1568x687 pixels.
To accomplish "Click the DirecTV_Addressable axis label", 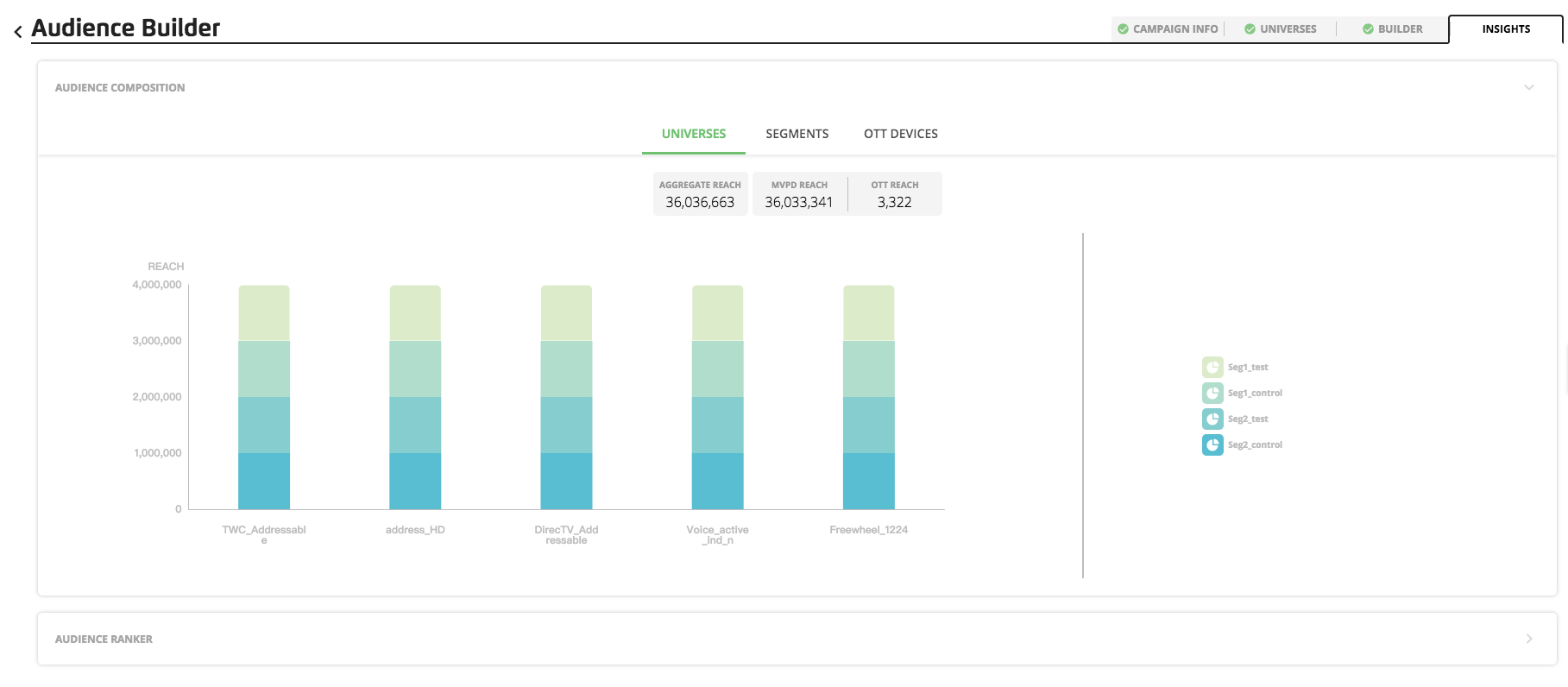I will [566, 534].
